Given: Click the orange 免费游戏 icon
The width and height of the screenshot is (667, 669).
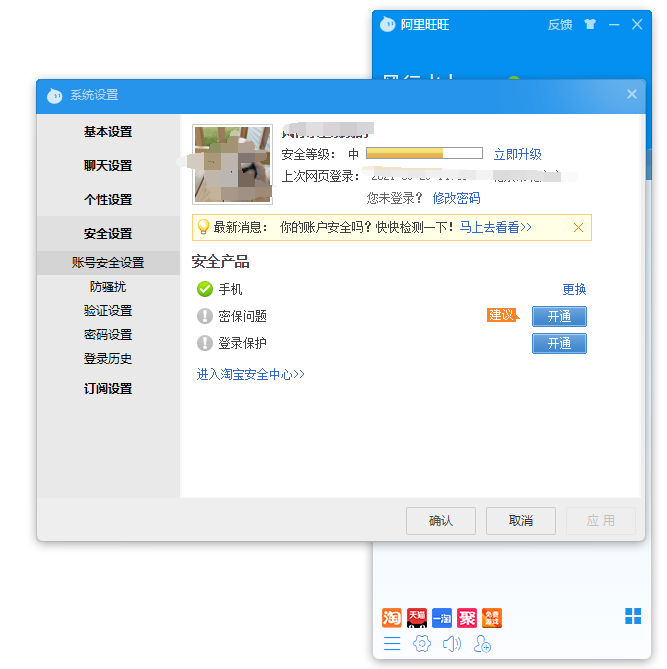Looking at the screenshot, I should pos(492,617).
